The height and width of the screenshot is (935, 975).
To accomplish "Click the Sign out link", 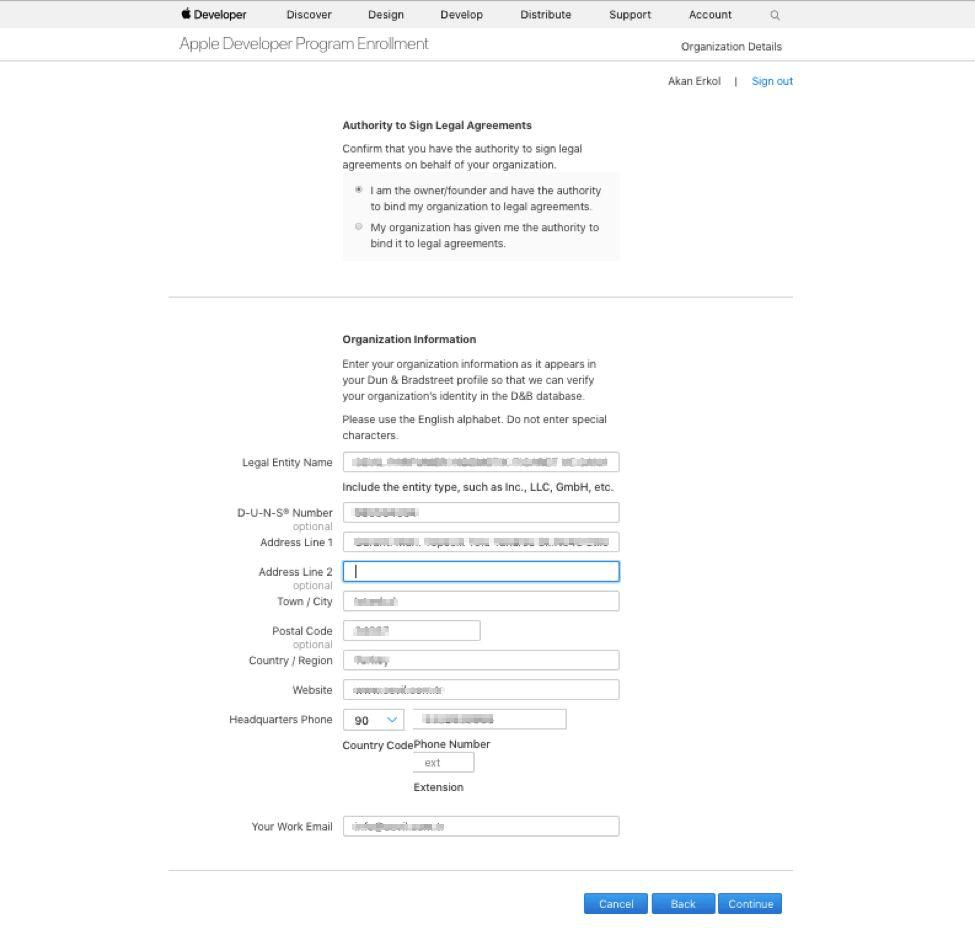I will (x=772, y=81).
